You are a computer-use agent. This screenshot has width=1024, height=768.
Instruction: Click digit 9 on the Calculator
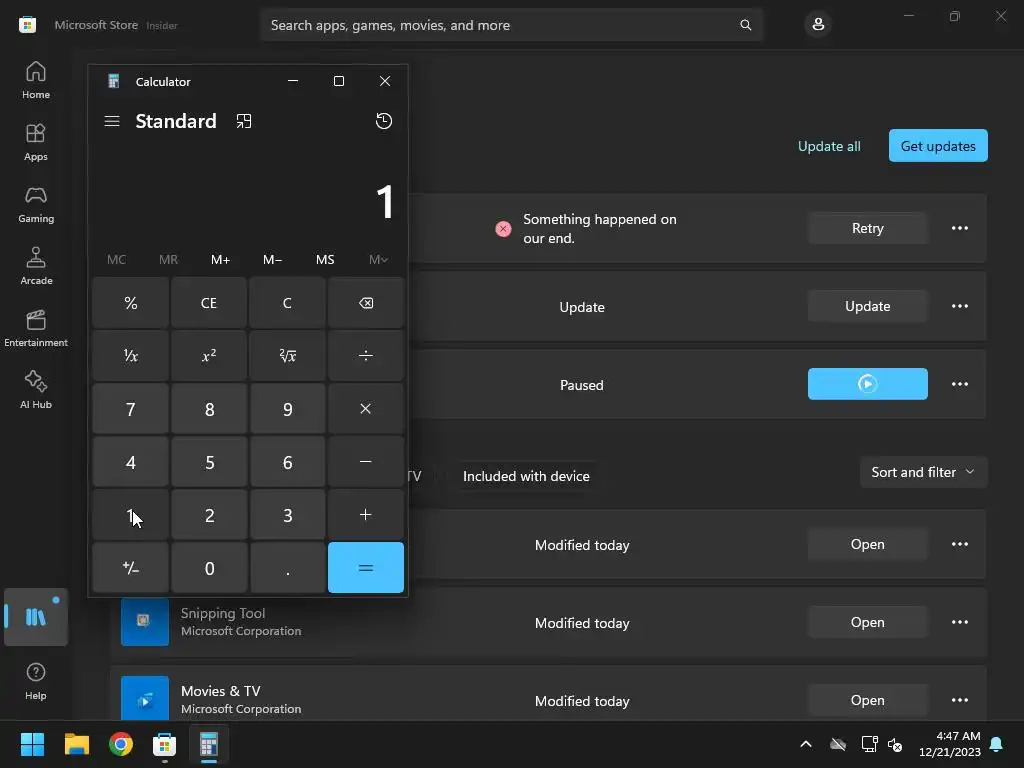coord(287,409)
